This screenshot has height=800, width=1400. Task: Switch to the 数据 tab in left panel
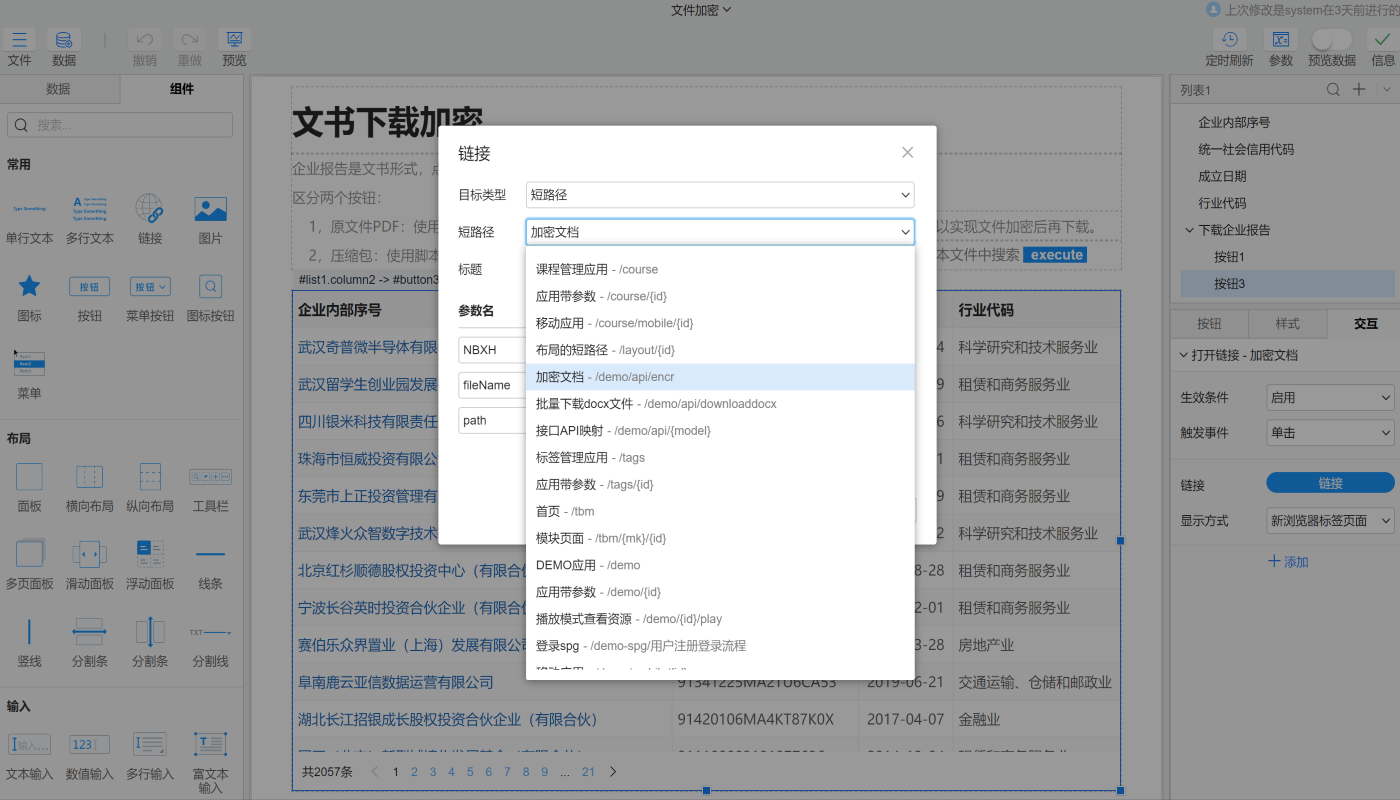click(x=59, y=89)
